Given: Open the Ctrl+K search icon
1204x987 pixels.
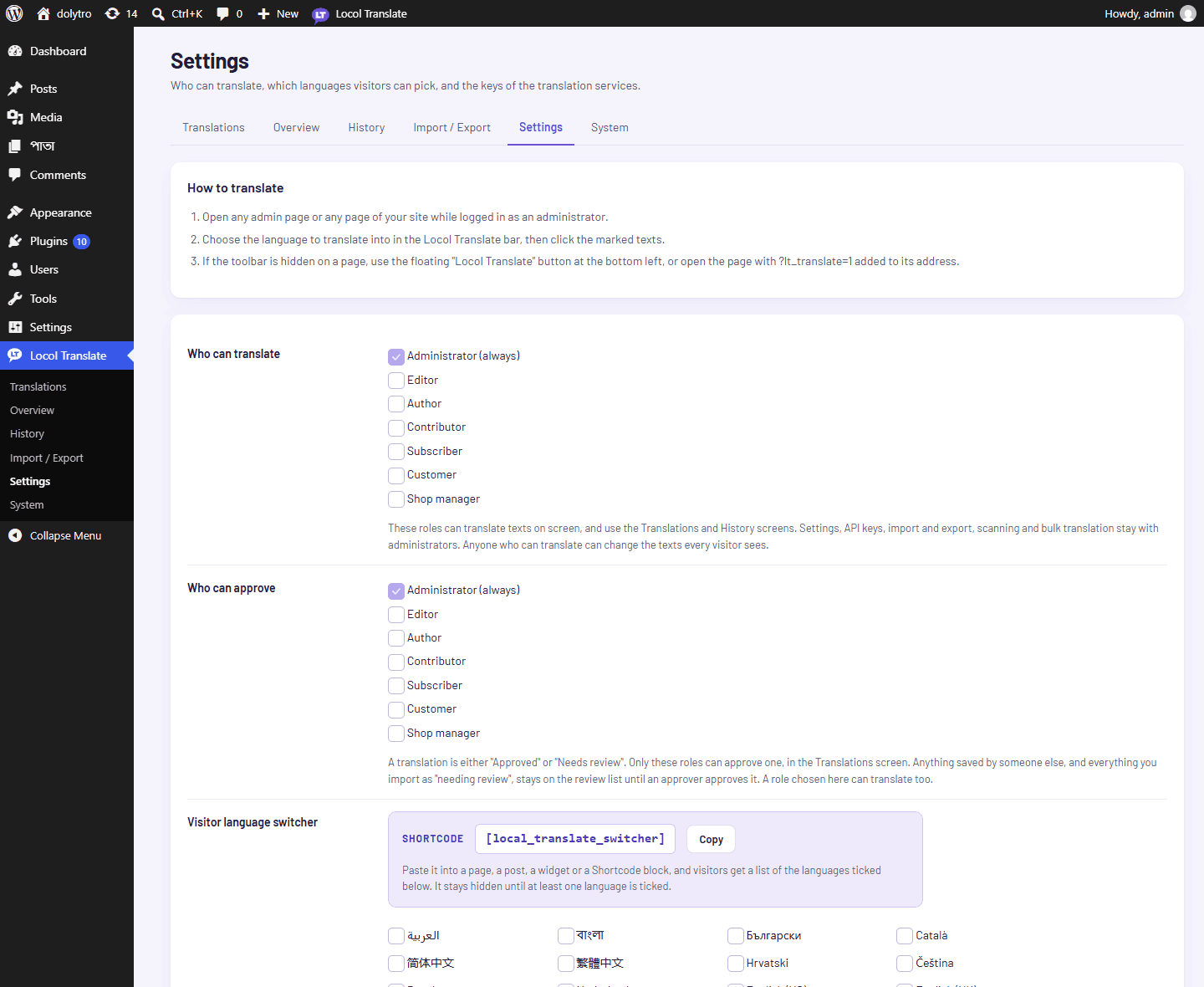Looking at the screenshot, I should pyautogui.click(x=158, y=13).
